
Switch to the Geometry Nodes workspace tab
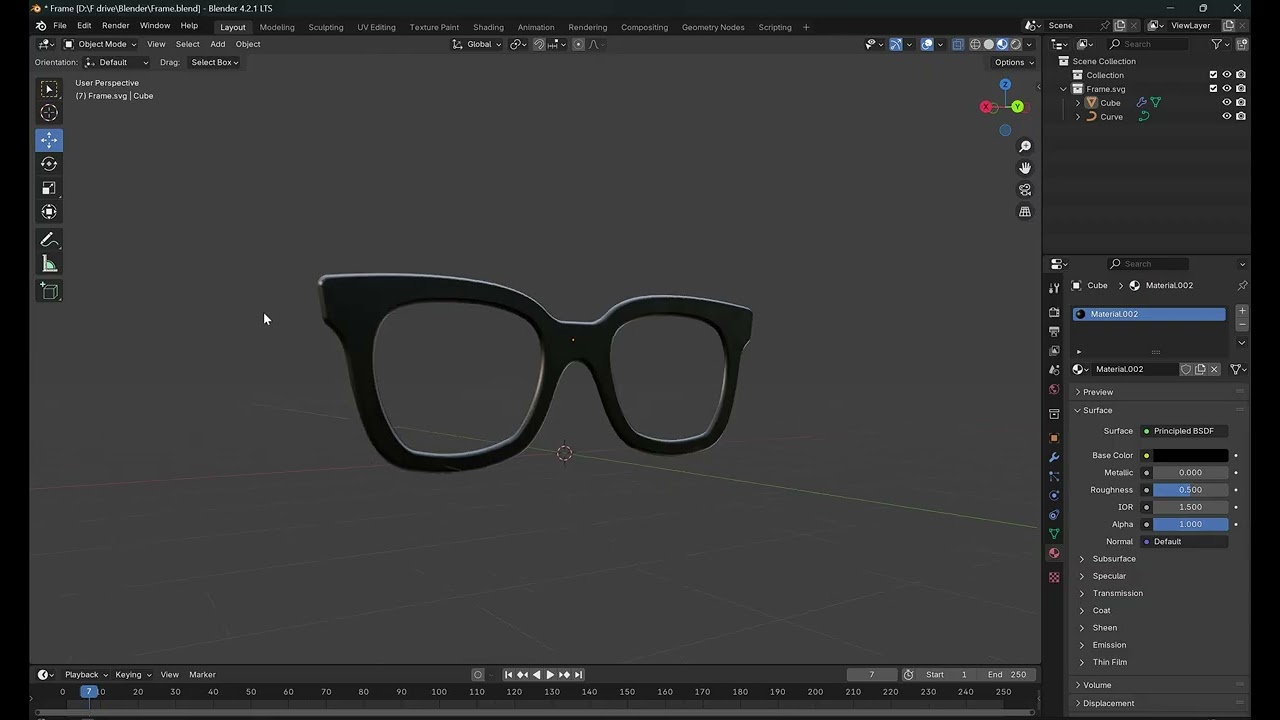click(713, 27)
